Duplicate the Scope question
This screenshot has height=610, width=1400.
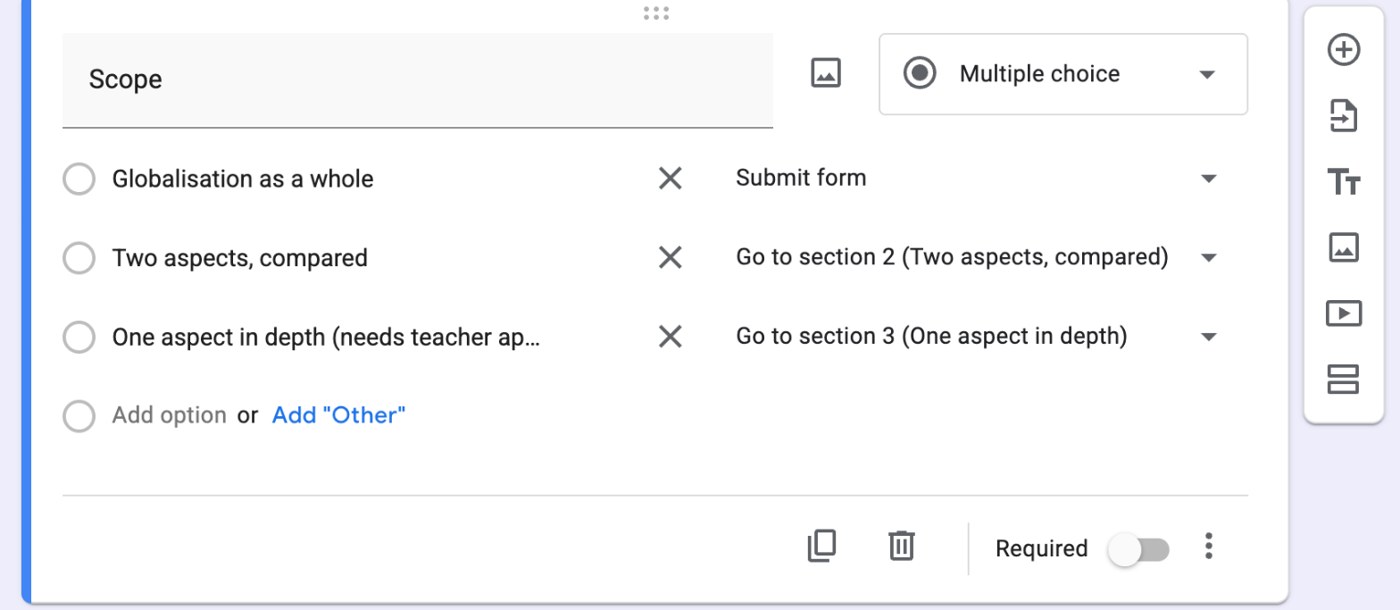[821, 546]
